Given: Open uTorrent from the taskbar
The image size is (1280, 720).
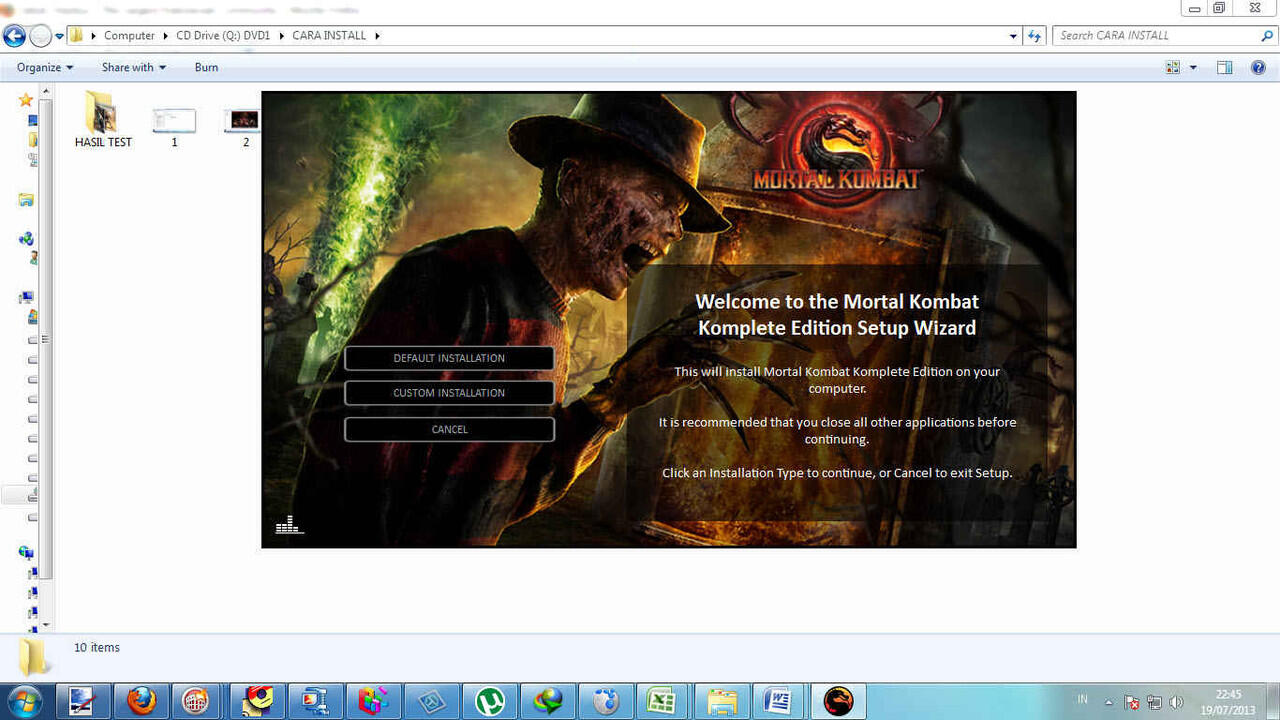Looking at the screenshot, I should 490,701.
